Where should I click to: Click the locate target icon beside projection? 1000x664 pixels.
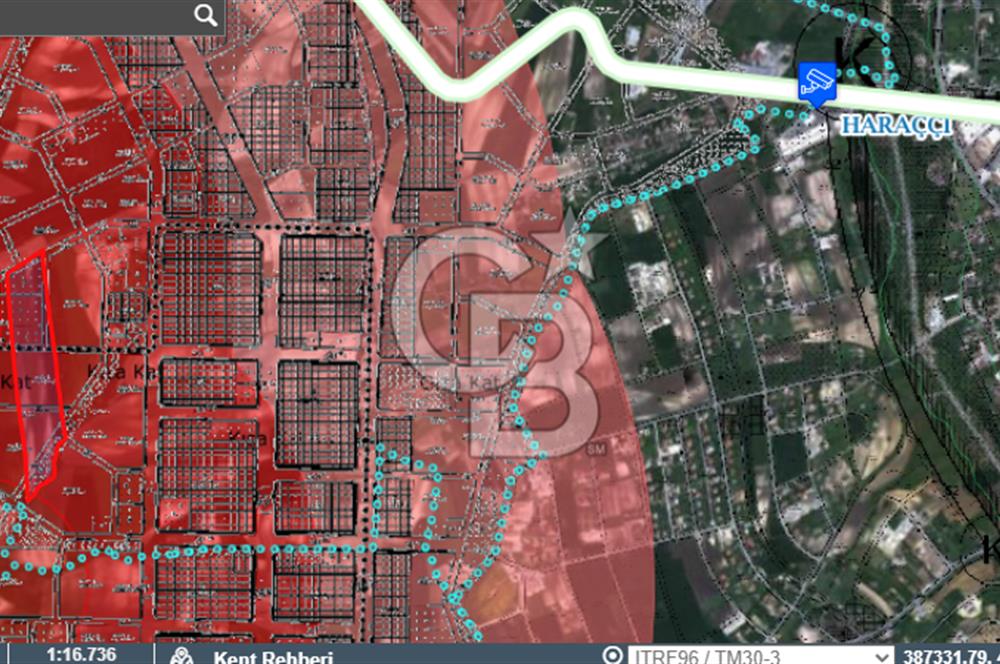(612, 655)
